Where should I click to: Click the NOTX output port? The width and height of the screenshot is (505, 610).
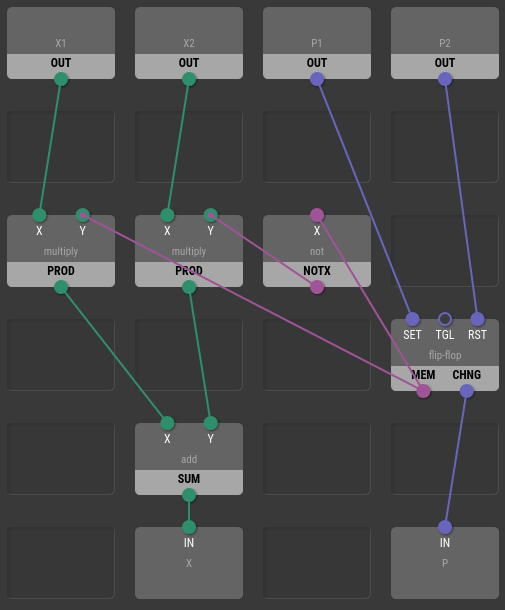(x=317, y=287)
